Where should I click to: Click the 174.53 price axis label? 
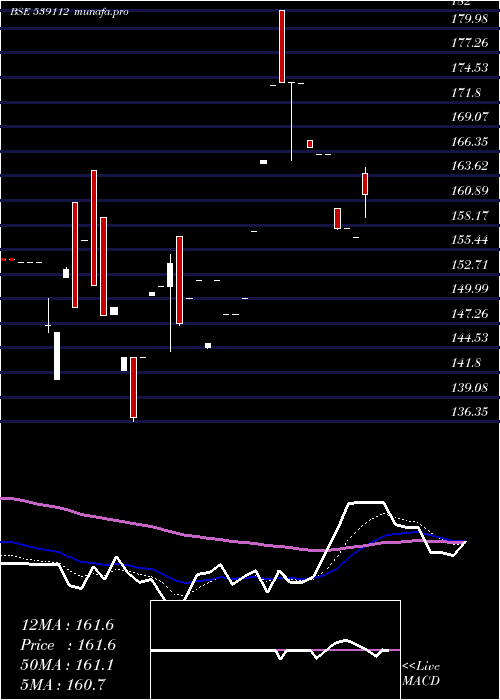(470, 68)
